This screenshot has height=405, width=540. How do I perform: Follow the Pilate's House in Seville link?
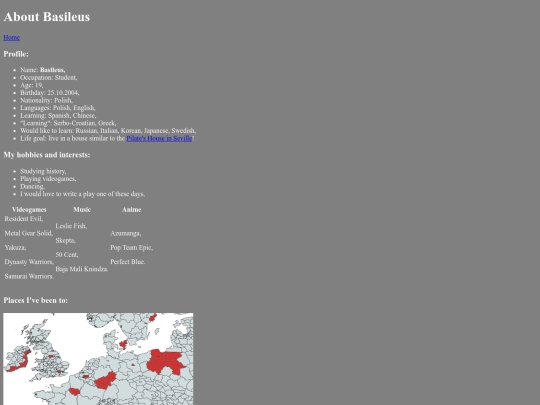(x=159, y=138)
